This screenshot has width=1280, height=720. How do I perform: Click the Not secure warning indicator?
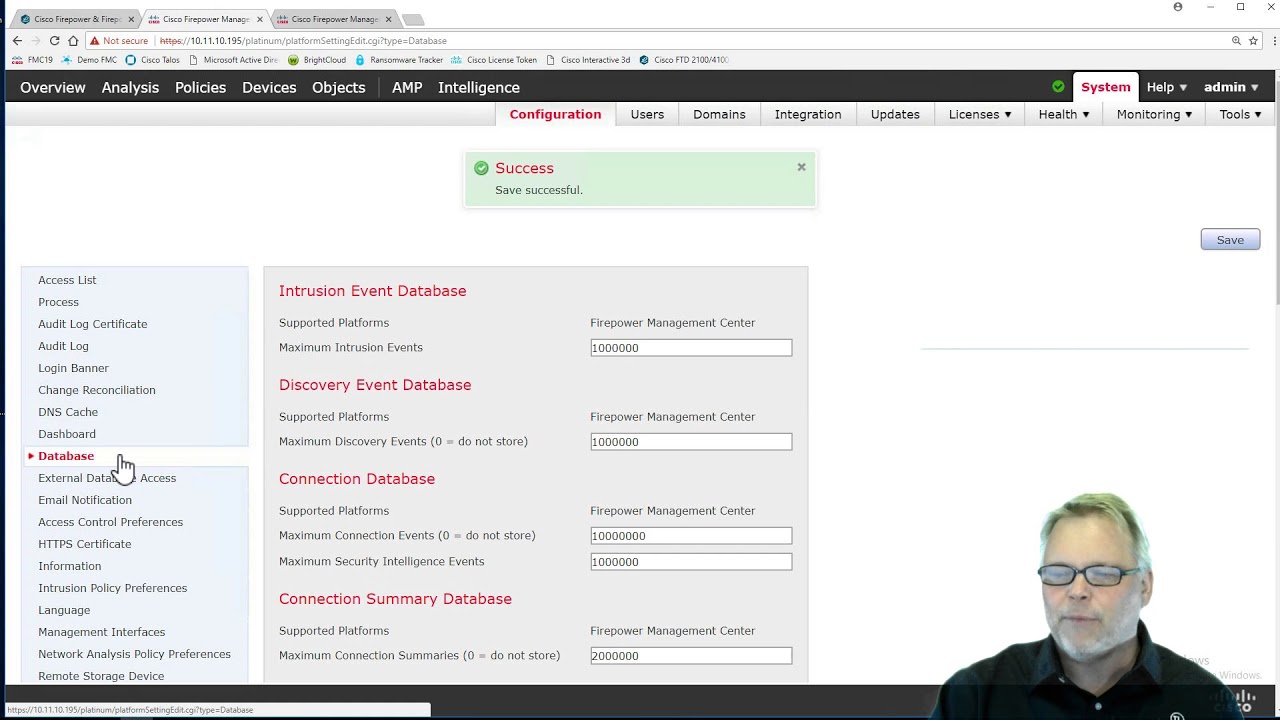[119, 41]
